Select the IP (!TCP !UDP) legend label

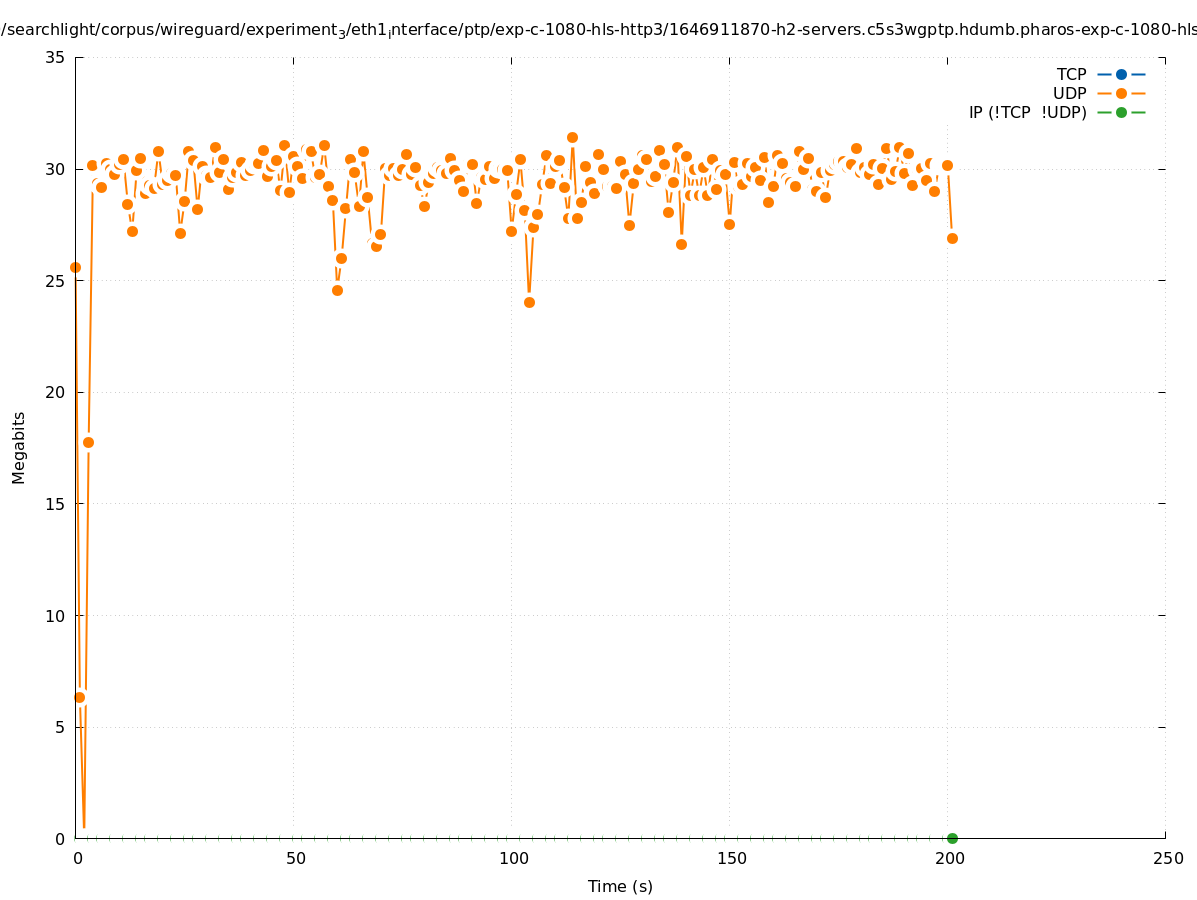tap(1027, 112)
